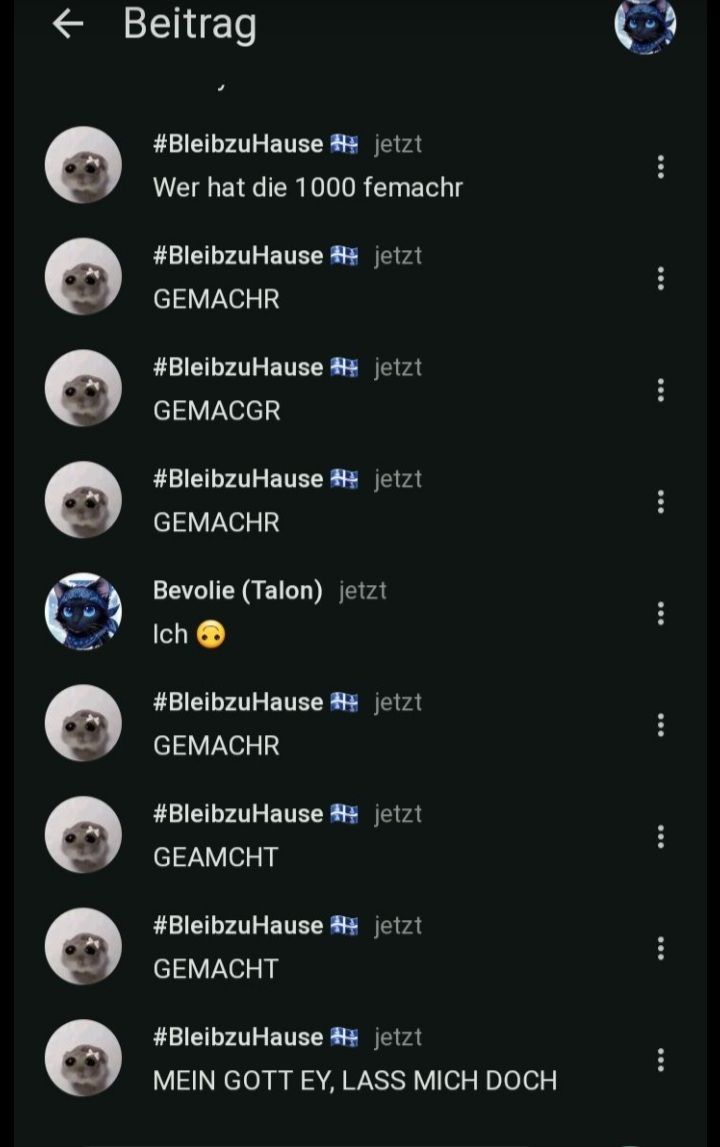This screenshot has width=720, height=1147.
Task: Tap hamster avatar beside 'MEIN GOTT EY' comment
Action: coord(83,1058)
